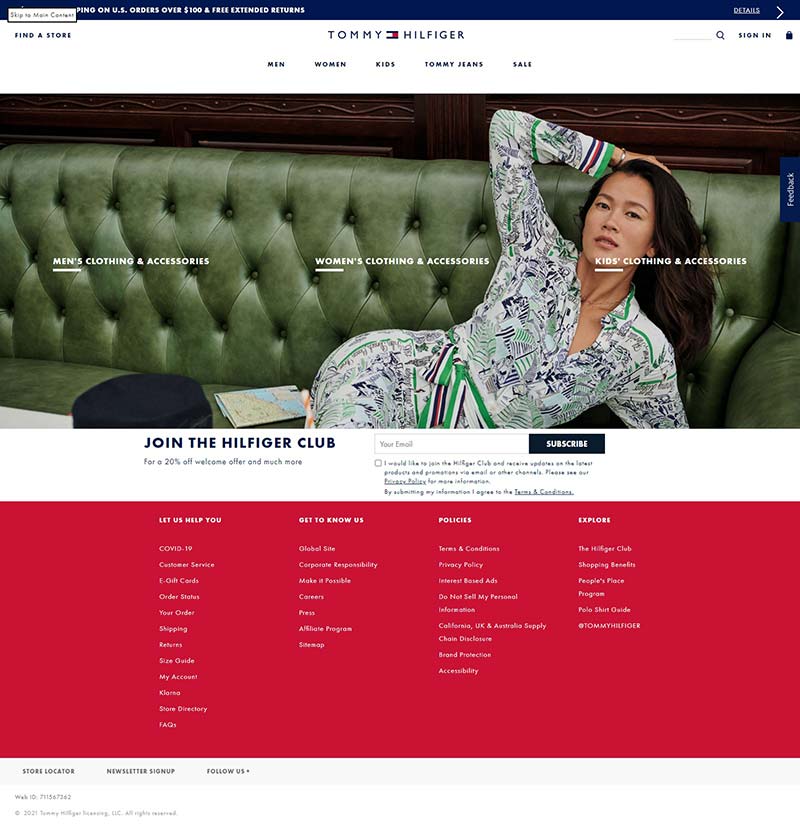View the Sitemap
The image size is (800, 825).
pos(311,645)
